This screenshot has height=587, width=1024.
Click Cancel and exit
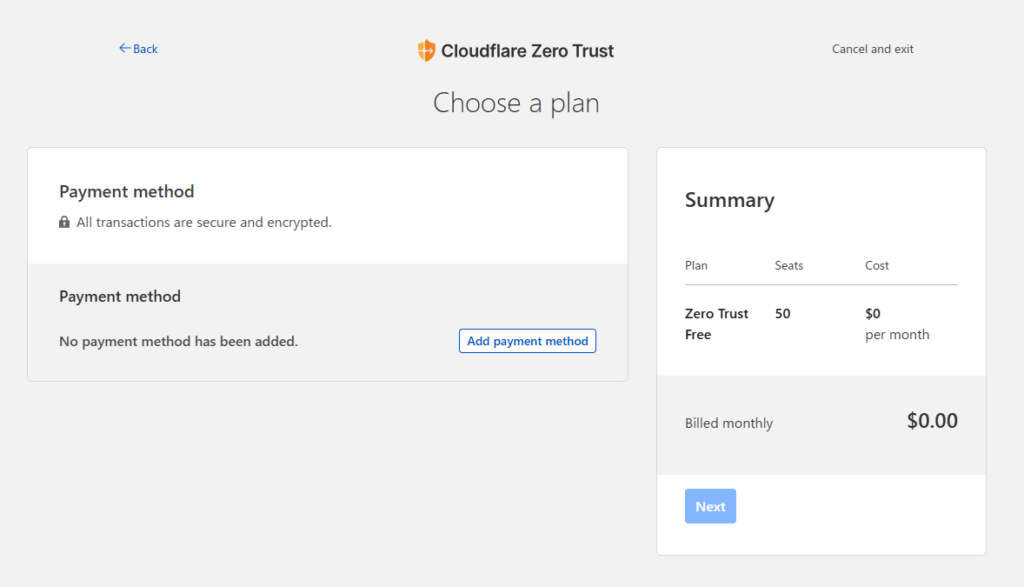click(x=872, y=48)
